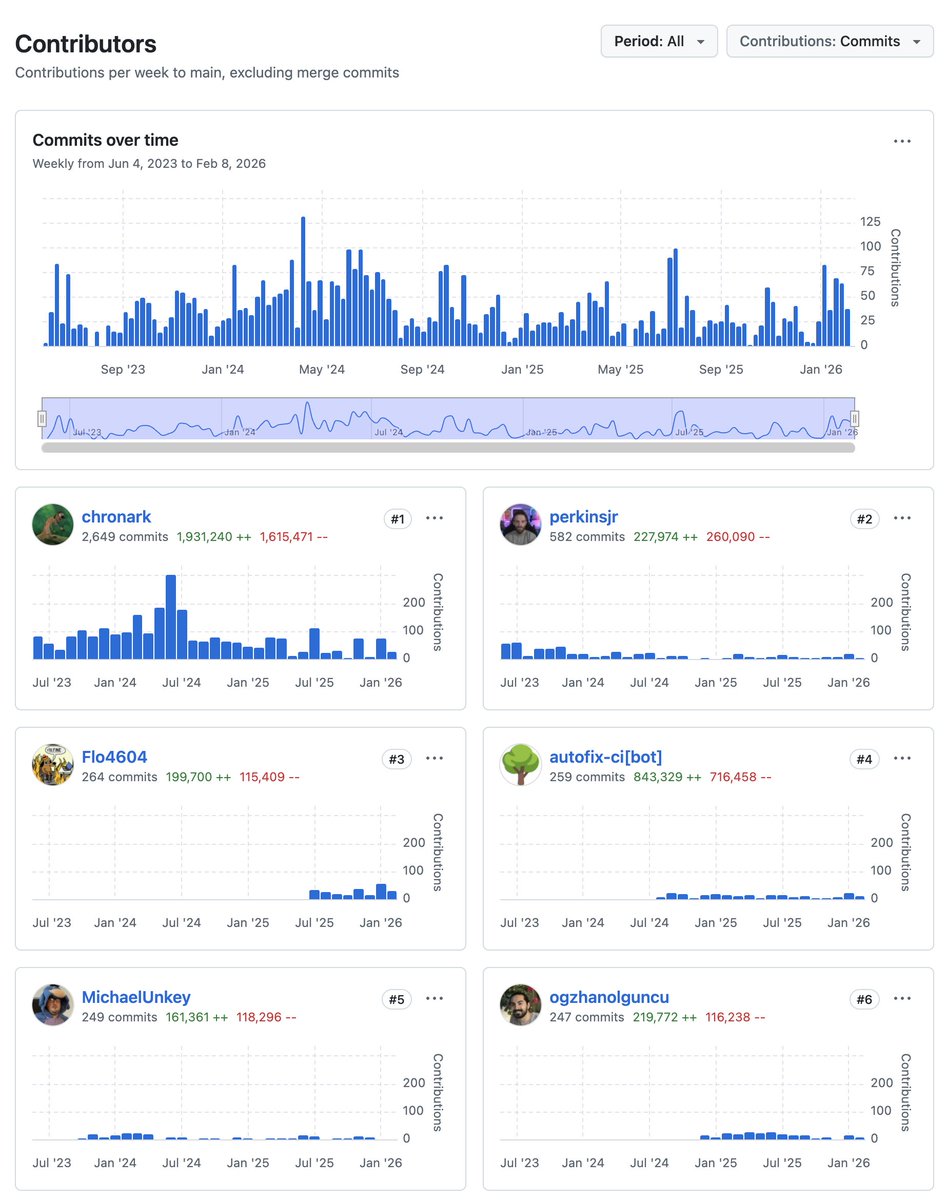Click the tallest bar in the commits chart
947x1200 pixels.
304,280
